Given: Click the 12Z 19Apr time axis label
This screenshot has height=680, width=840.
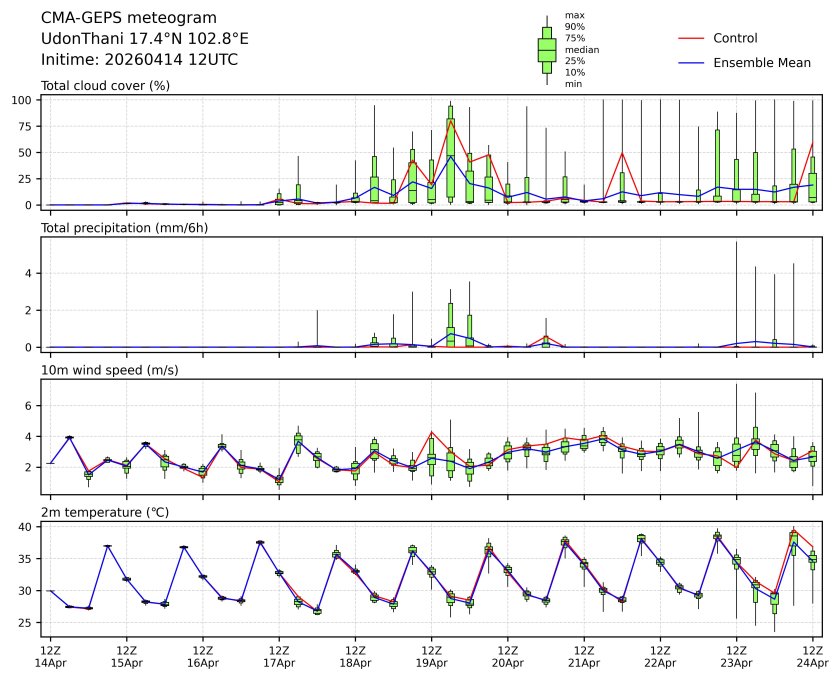Looking at the screenshot, I should tap(431, 655).
